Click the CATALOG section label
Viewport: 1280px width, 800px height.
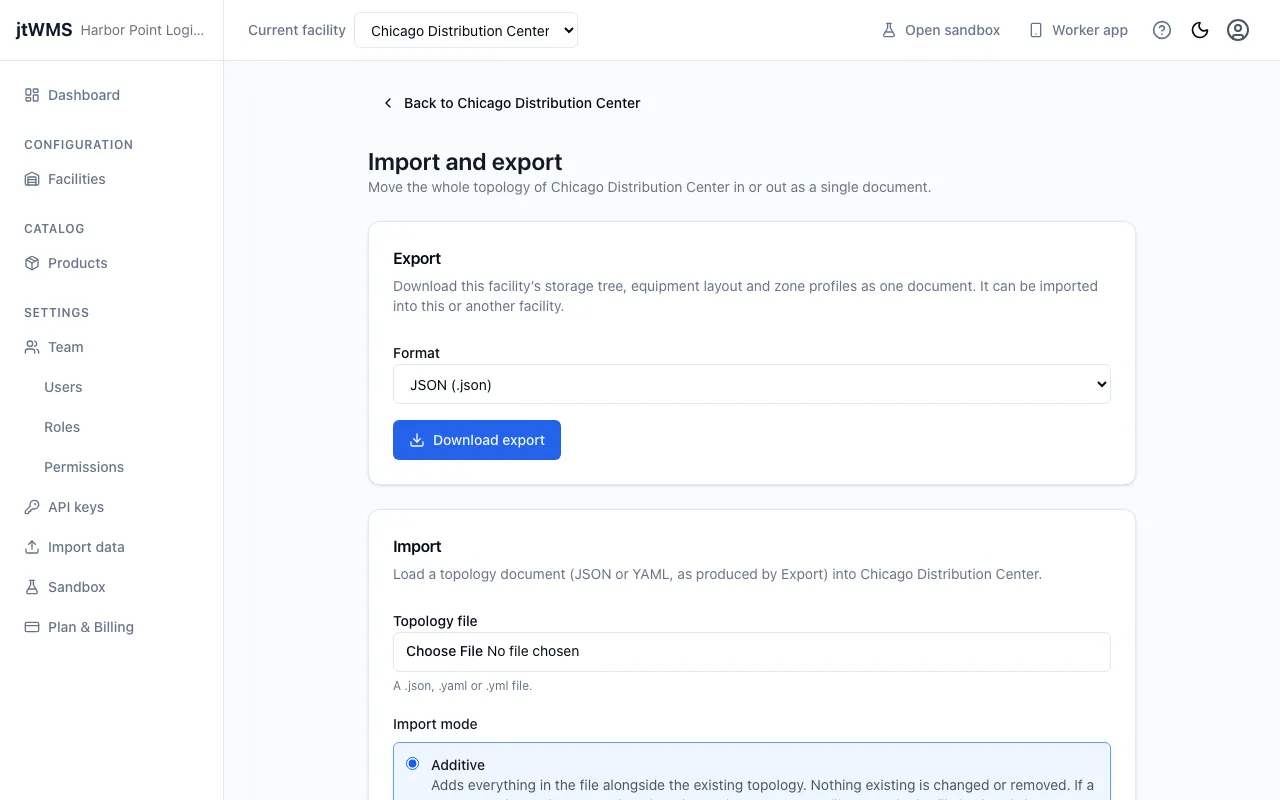tap(54, 229)
